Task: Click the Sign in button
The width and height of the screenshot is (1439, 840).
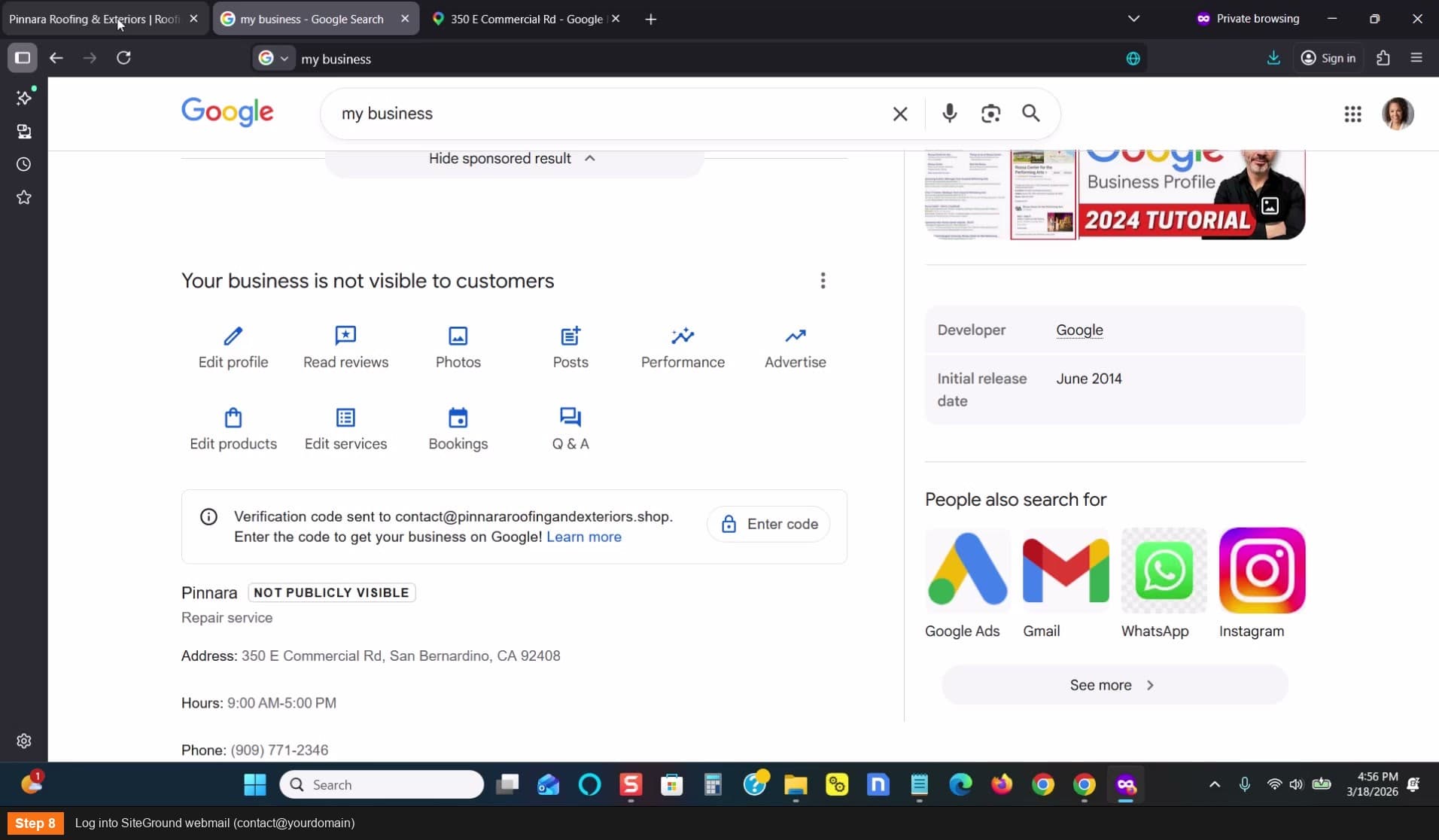Action: click(1328, 58)
